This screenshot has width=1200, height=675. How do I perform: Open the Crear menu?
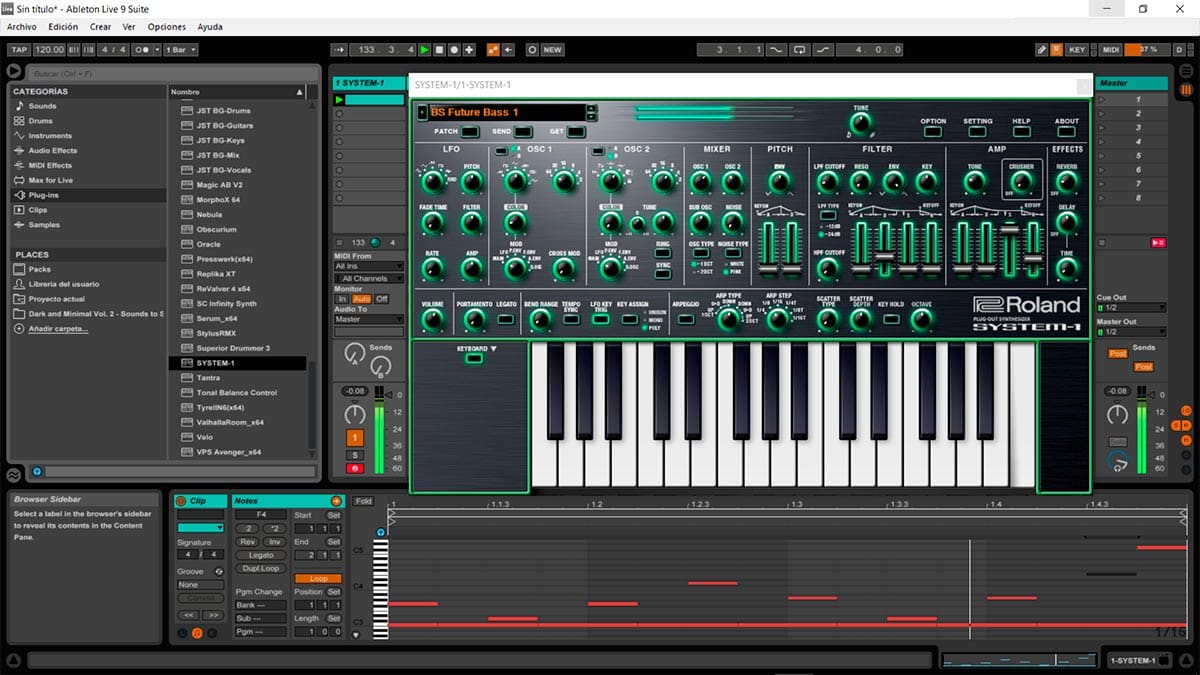coord(100,27)
